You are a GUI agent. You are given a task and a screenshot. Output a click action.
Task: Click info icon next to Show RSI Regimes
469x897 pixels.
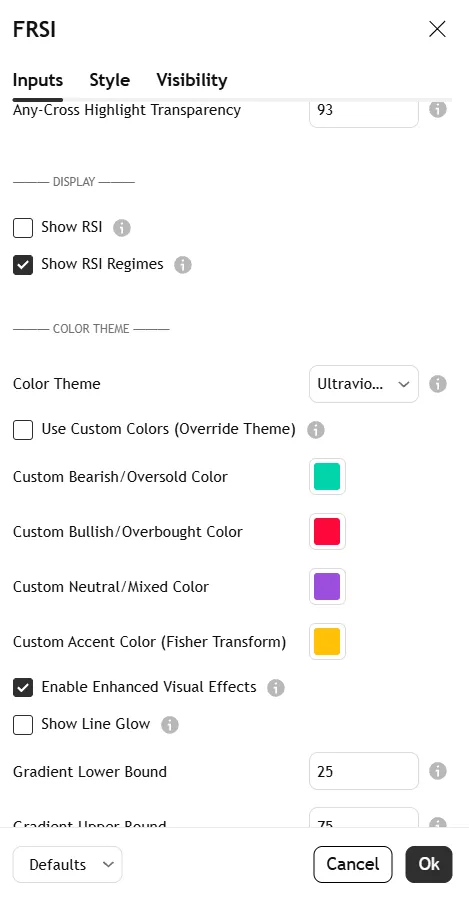182,265
